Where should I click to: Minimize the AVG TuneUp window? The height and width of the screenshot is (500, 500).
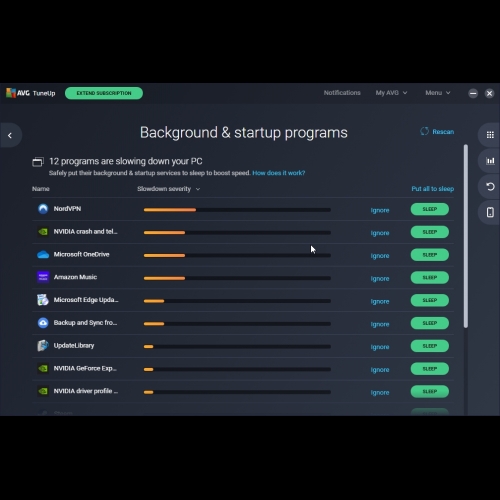[473, 93]
